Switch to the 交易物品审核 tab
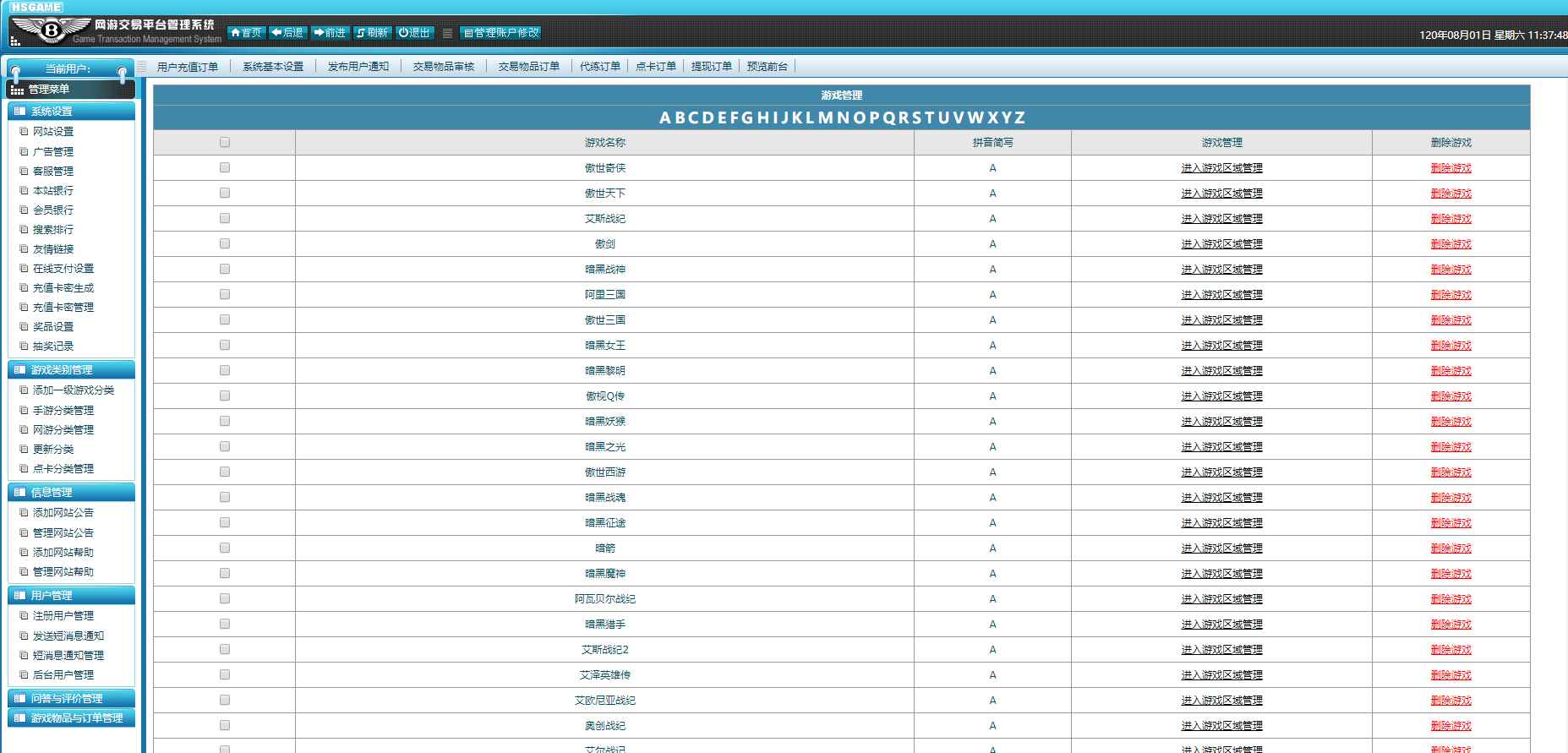The image size is (1568, 753). (444, 67)
